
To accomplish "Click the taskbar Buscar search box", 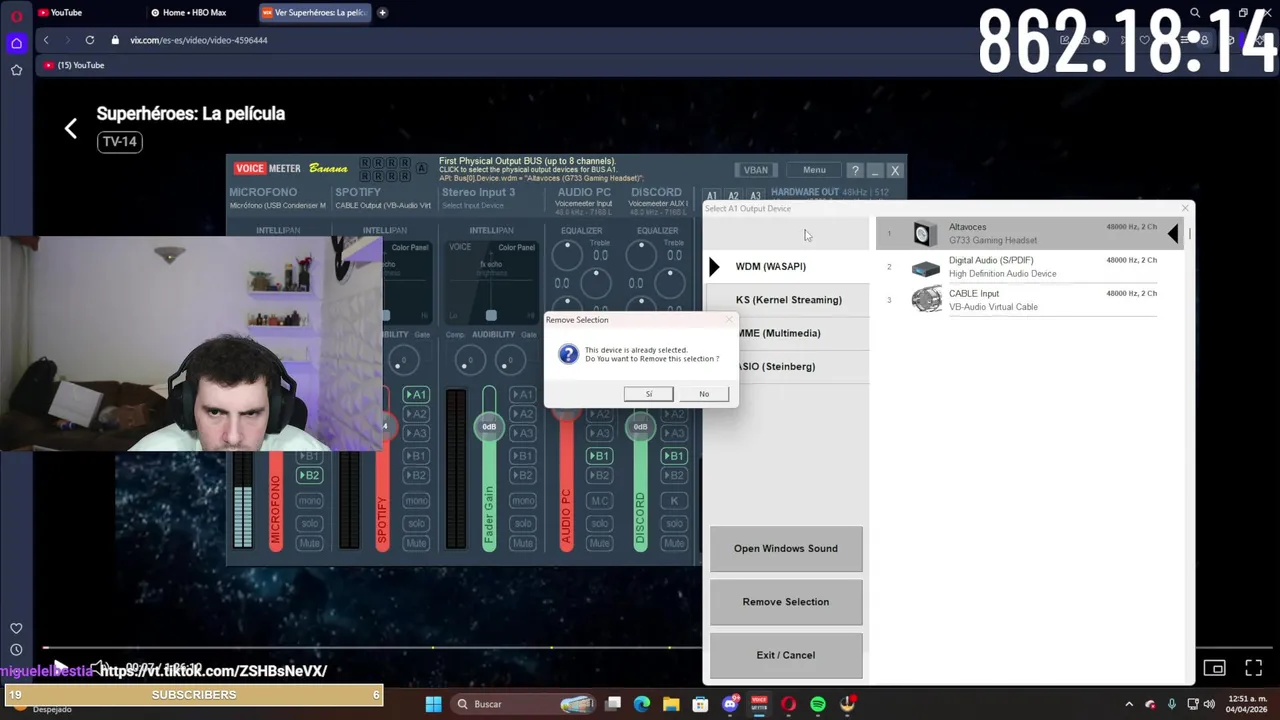I will point(525,704).
